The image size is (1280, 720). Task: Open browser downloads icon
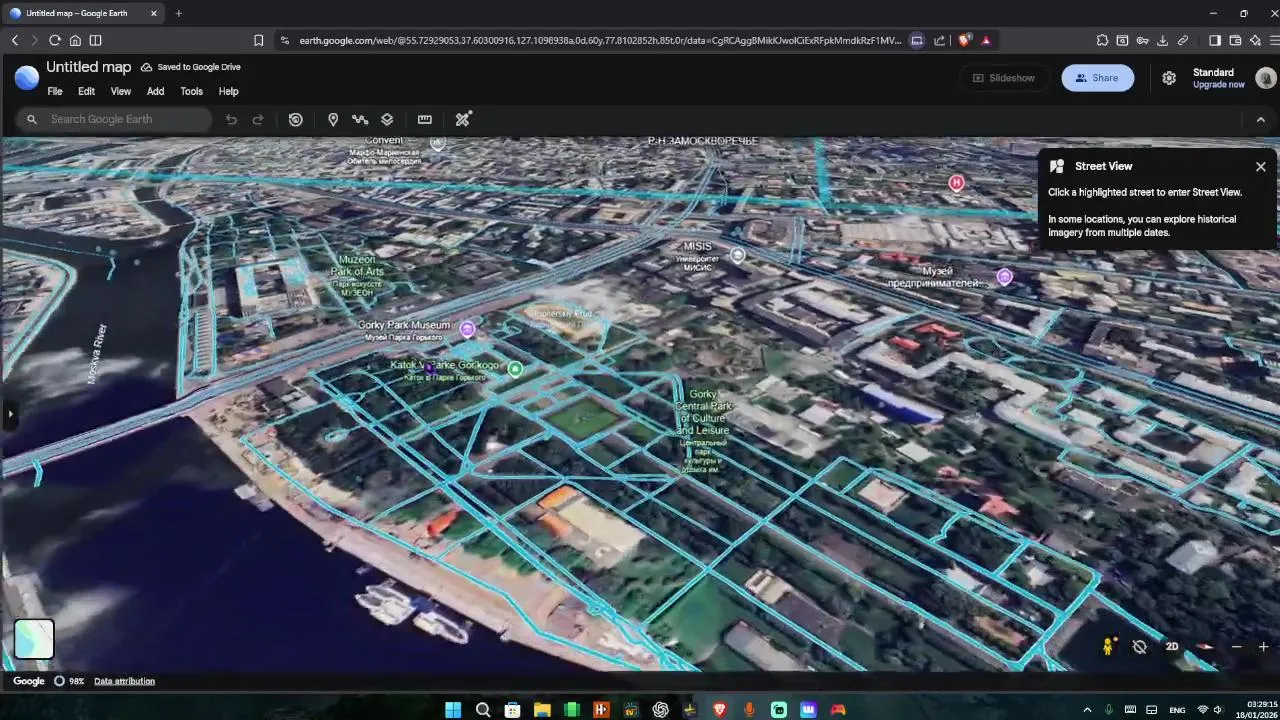(x=1162, y=40)
